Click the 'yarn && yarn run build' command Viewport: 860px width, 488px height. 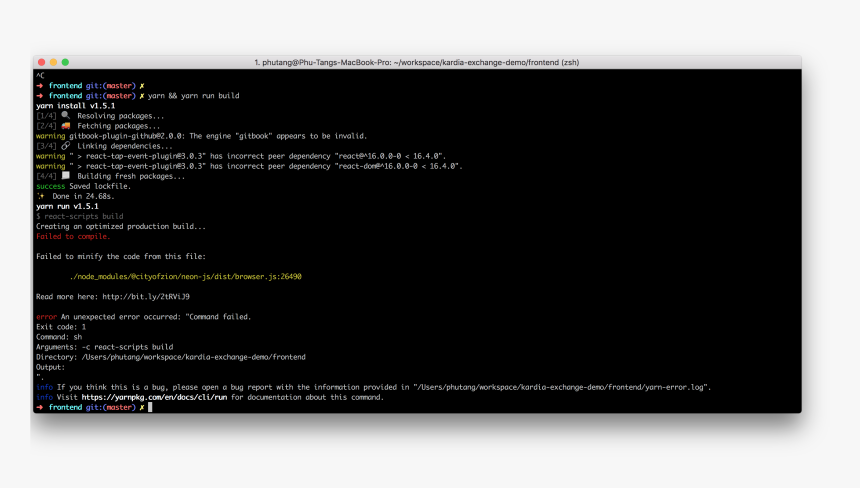[x=194, y=95]
